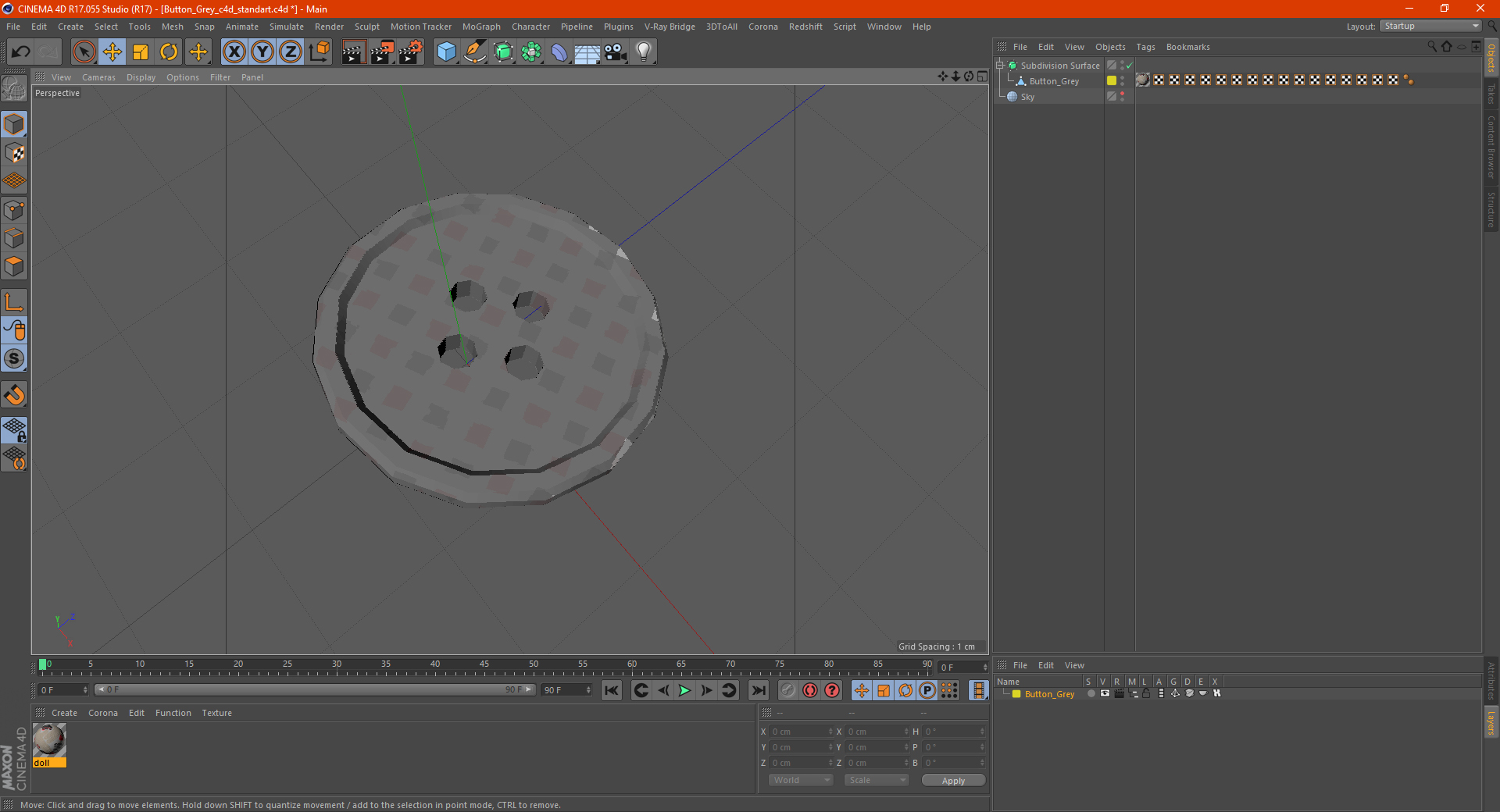
Task: Toggle viewport maximize icon
Action: (982, 77)
